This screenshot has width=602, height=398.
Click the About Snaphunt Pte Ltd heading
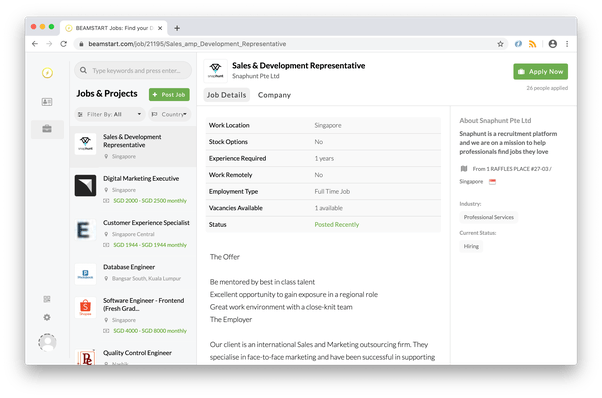tap(495, 121)
